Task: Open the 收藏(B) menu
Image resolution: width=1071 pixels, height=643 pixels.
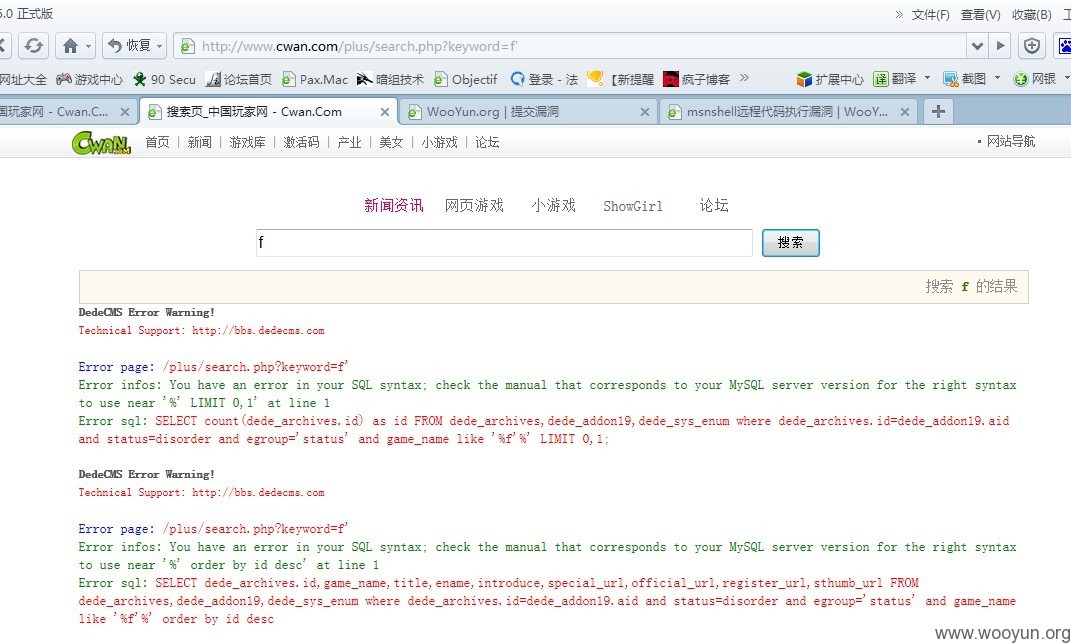Action: (1031, 14)
